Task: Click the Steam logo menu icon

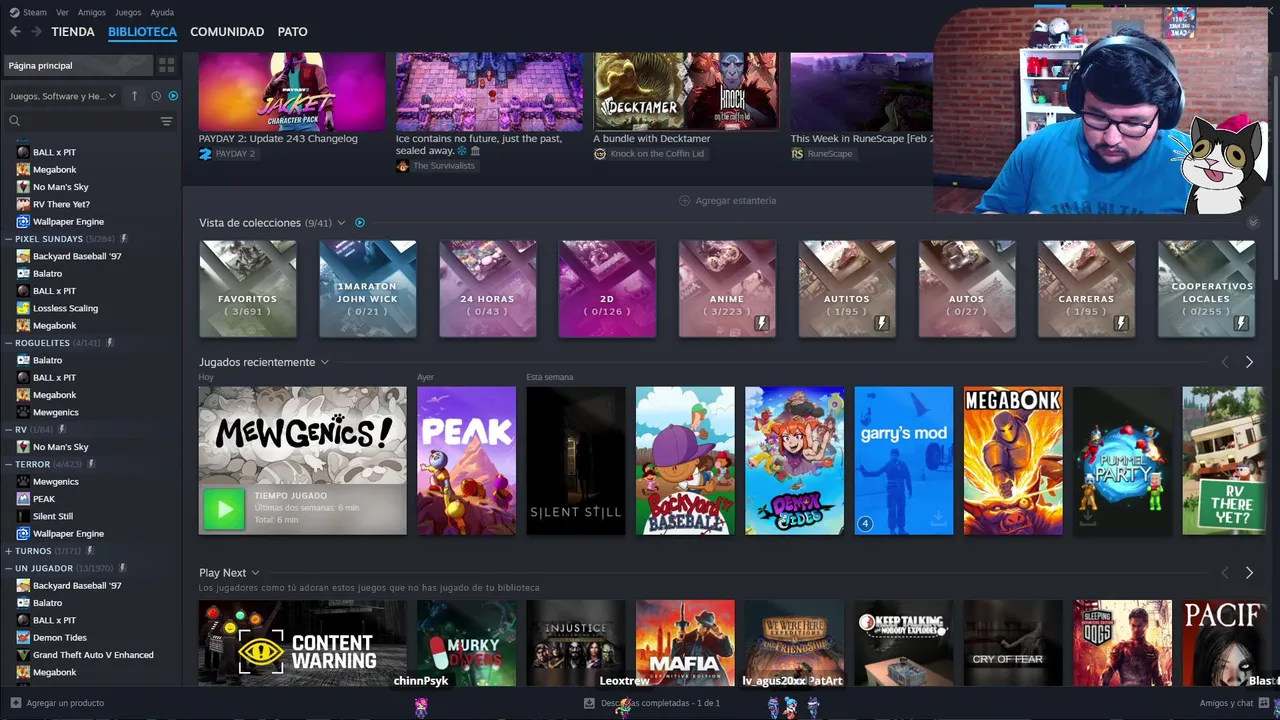Action: pos(14,12)
